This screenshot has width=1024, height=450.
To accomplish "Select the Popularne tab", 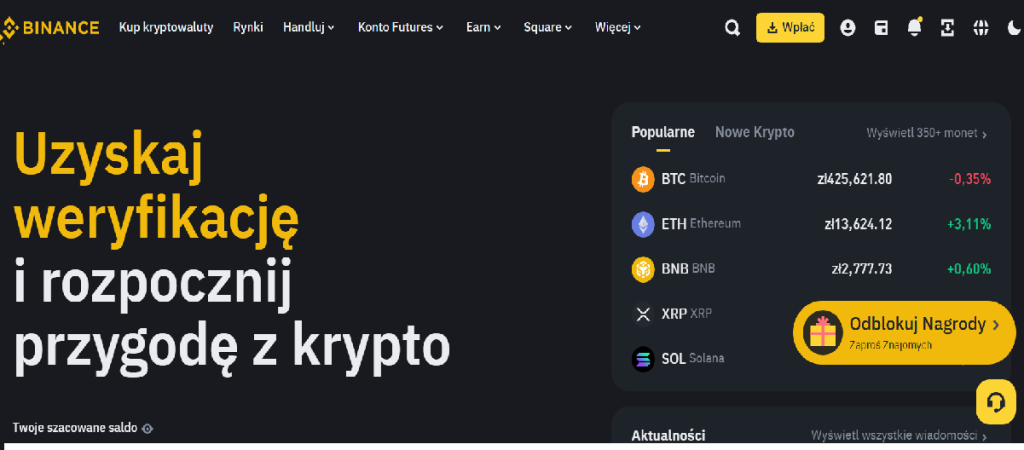I will point(663,133).
